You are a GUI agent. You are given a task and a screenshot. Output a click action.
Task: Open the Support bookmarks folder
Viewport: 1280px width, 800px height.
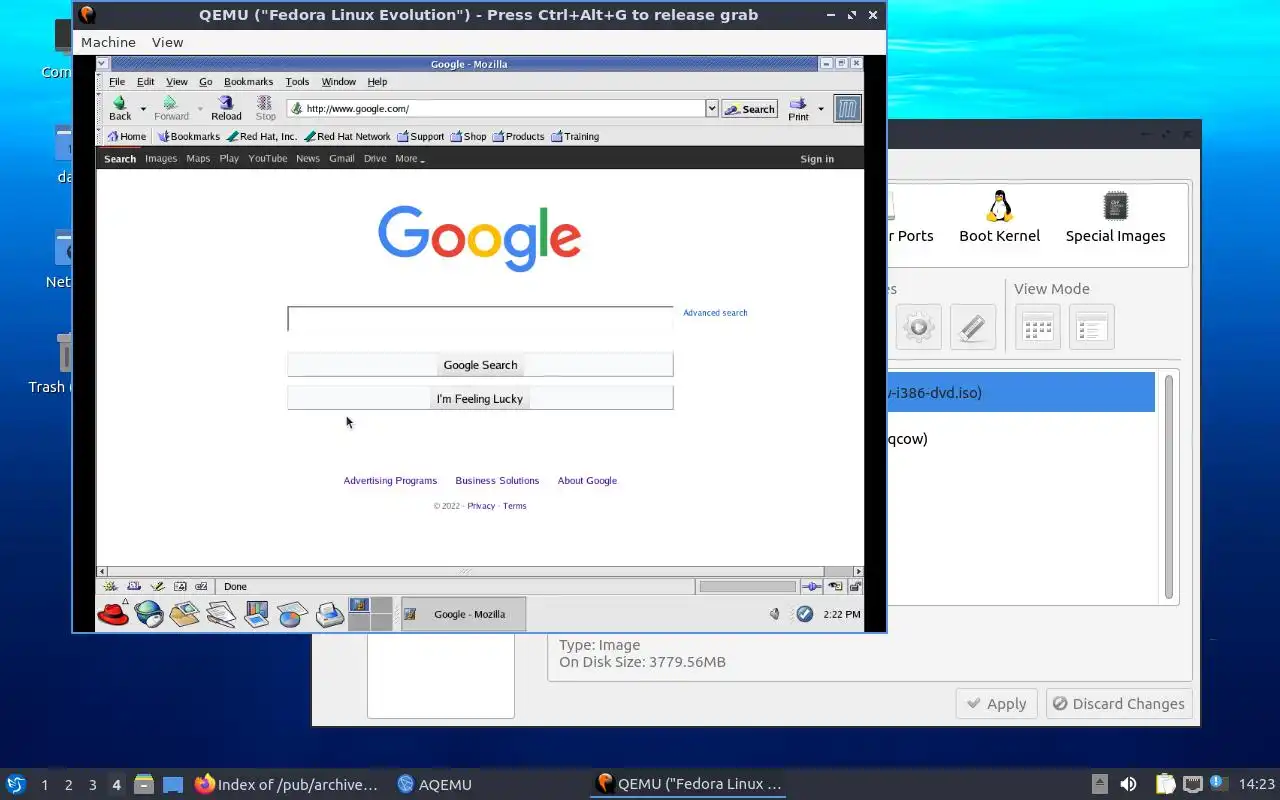(x=420, y=136)
